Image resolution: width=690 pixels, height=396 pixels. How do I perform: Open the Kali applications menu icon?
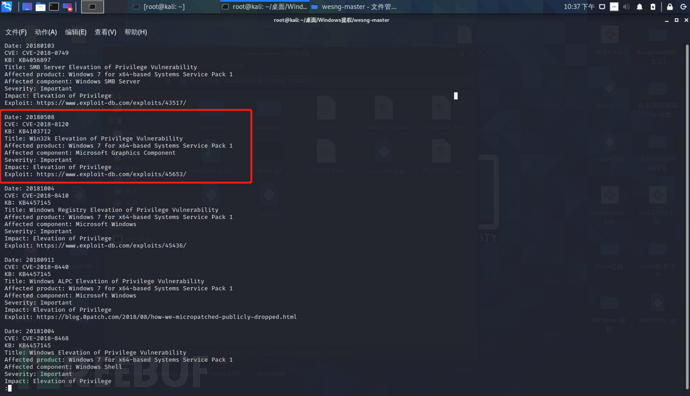[x=7, y=6]
